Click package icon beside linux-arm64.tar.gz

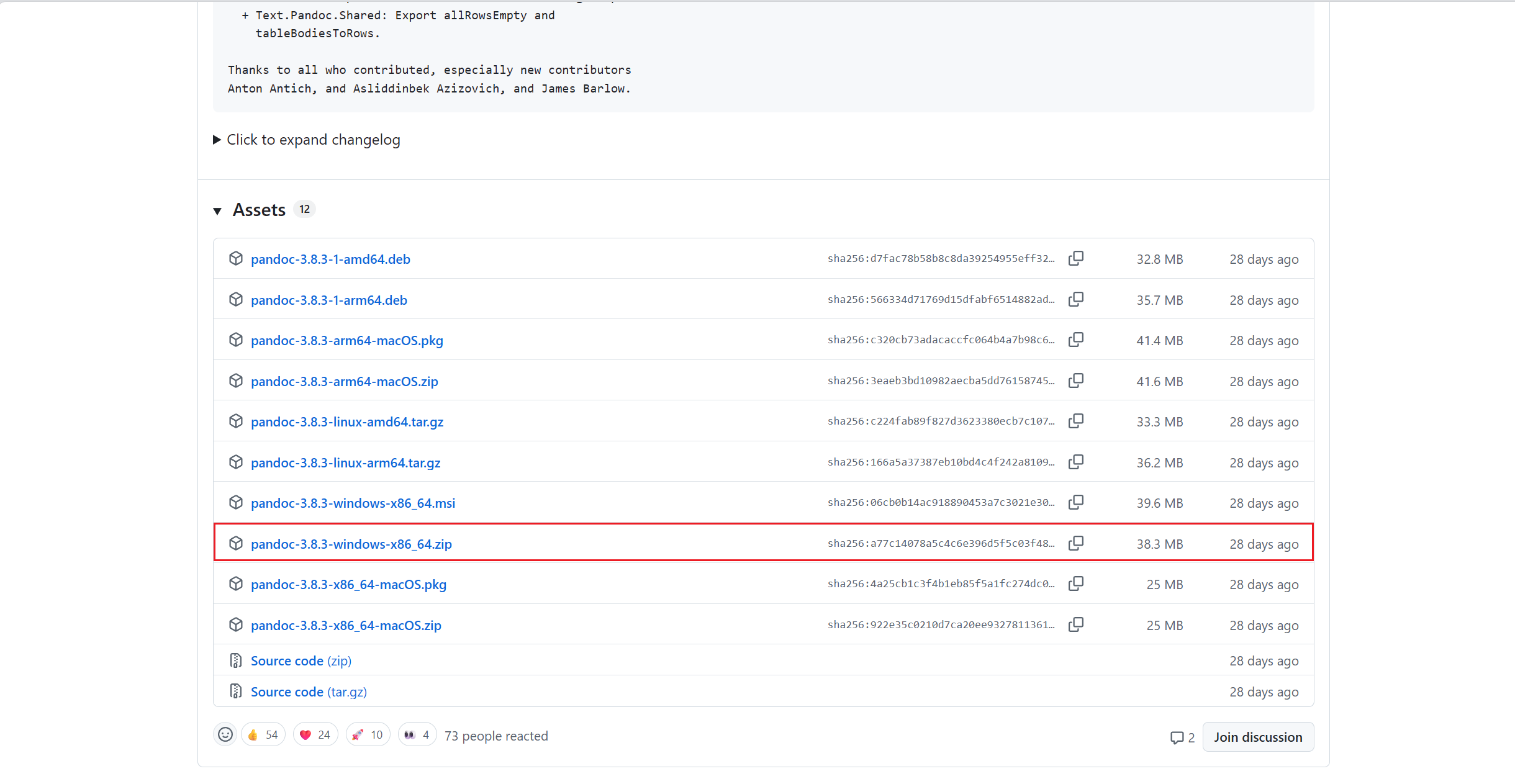(x=236, y=462)
